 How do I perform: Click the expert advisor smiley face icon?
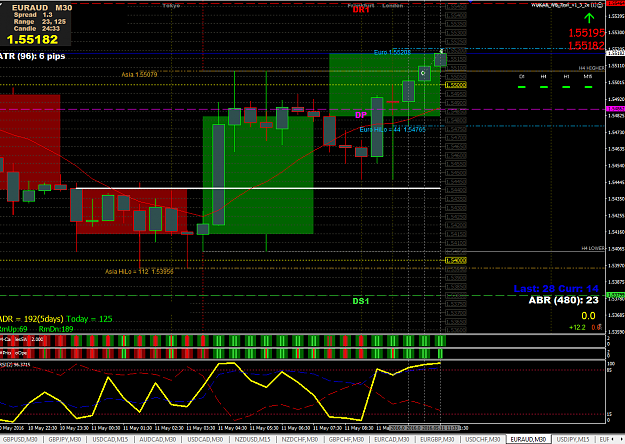(x=600, y=5)
